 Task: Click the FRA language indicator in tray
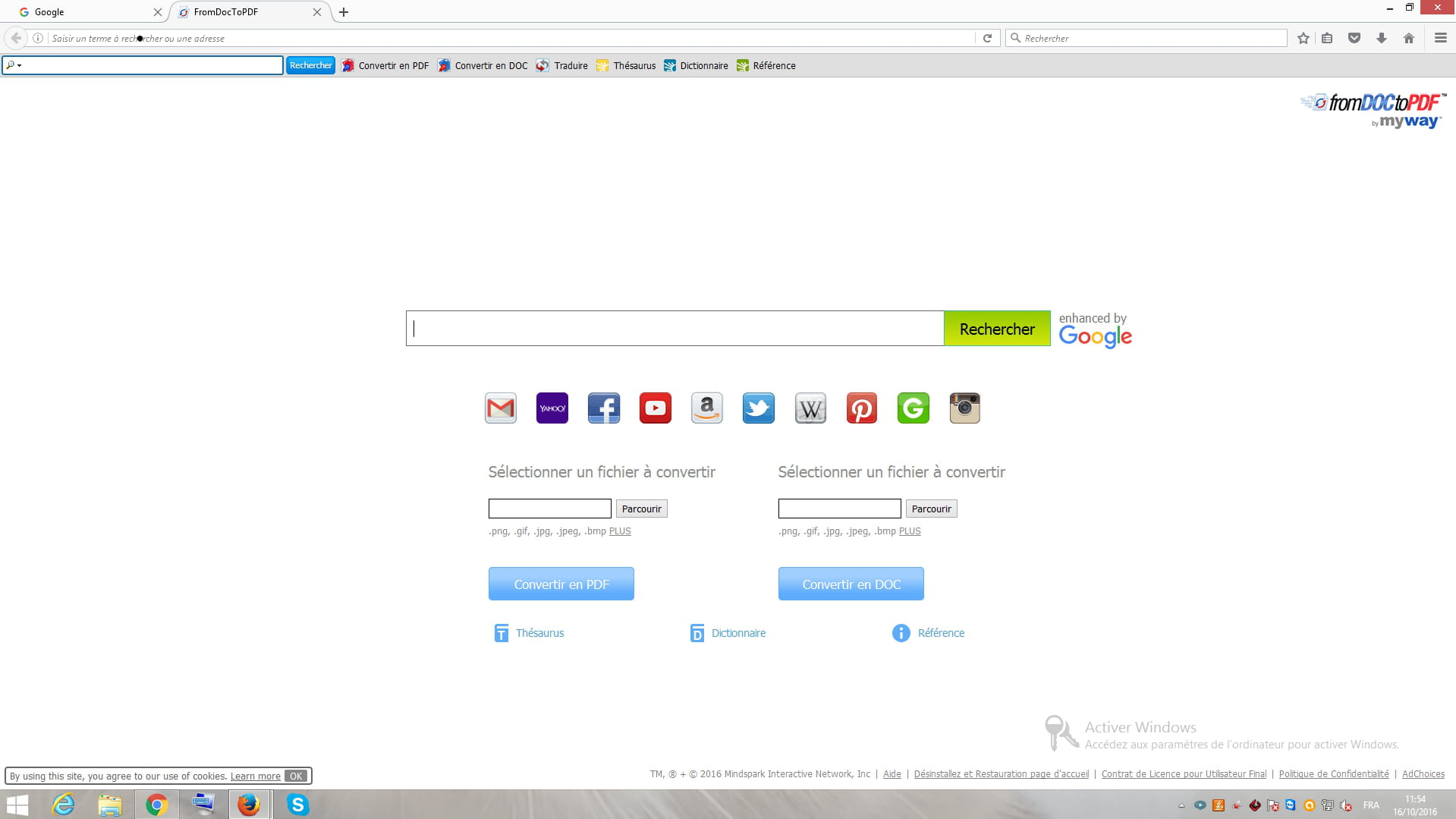tap(1371, 805)
